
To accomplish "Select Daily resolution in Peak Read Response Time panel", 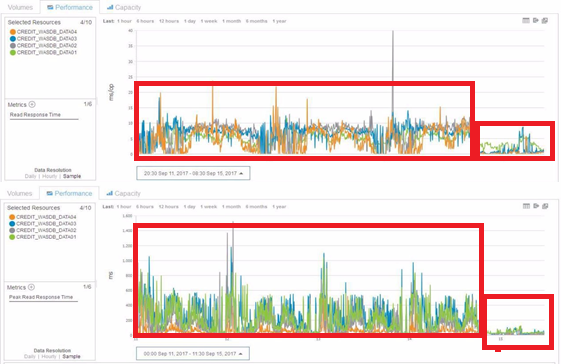I will pyautogui.click(x=30, y=356).
